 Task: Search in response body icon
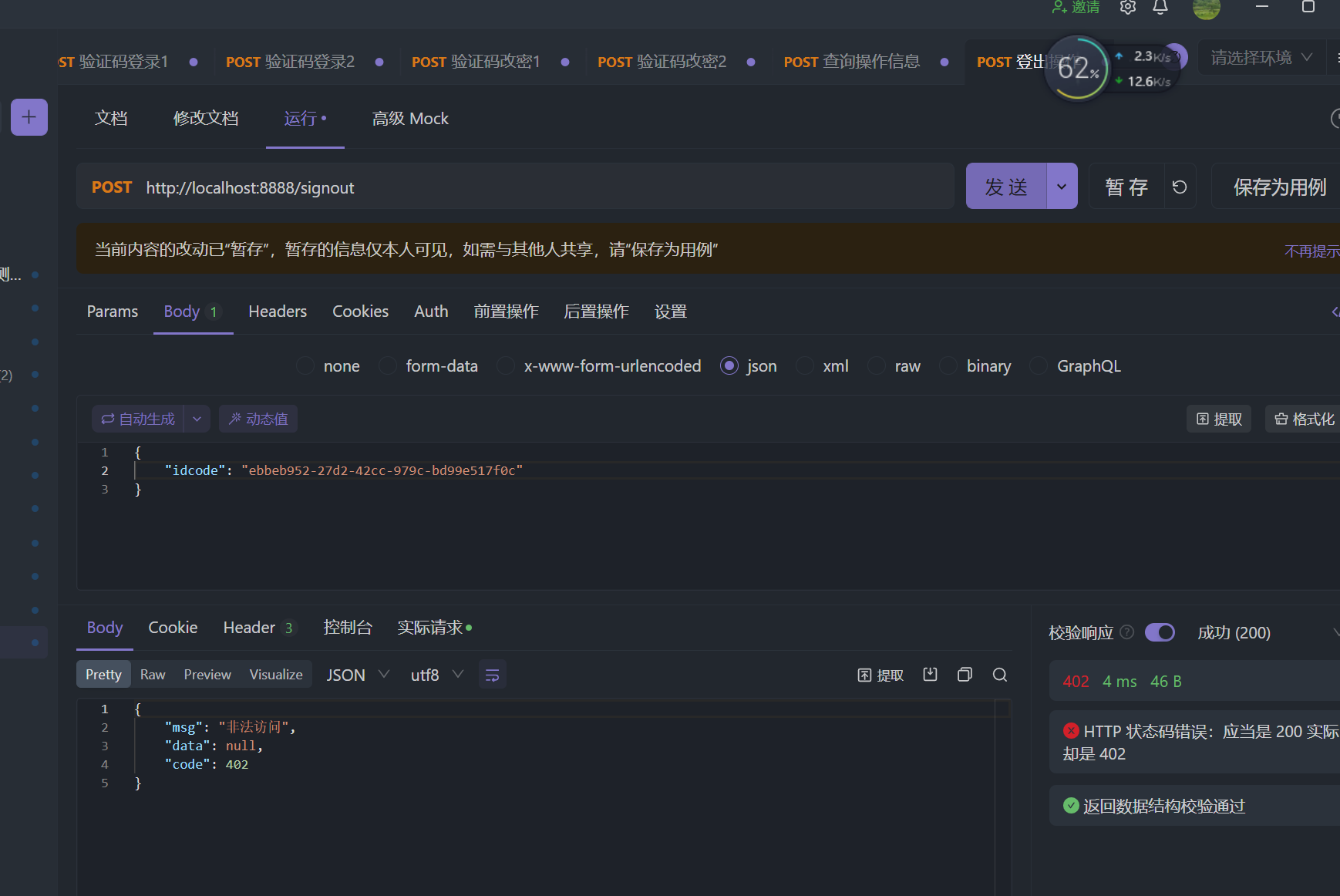tap(1000, 675)
